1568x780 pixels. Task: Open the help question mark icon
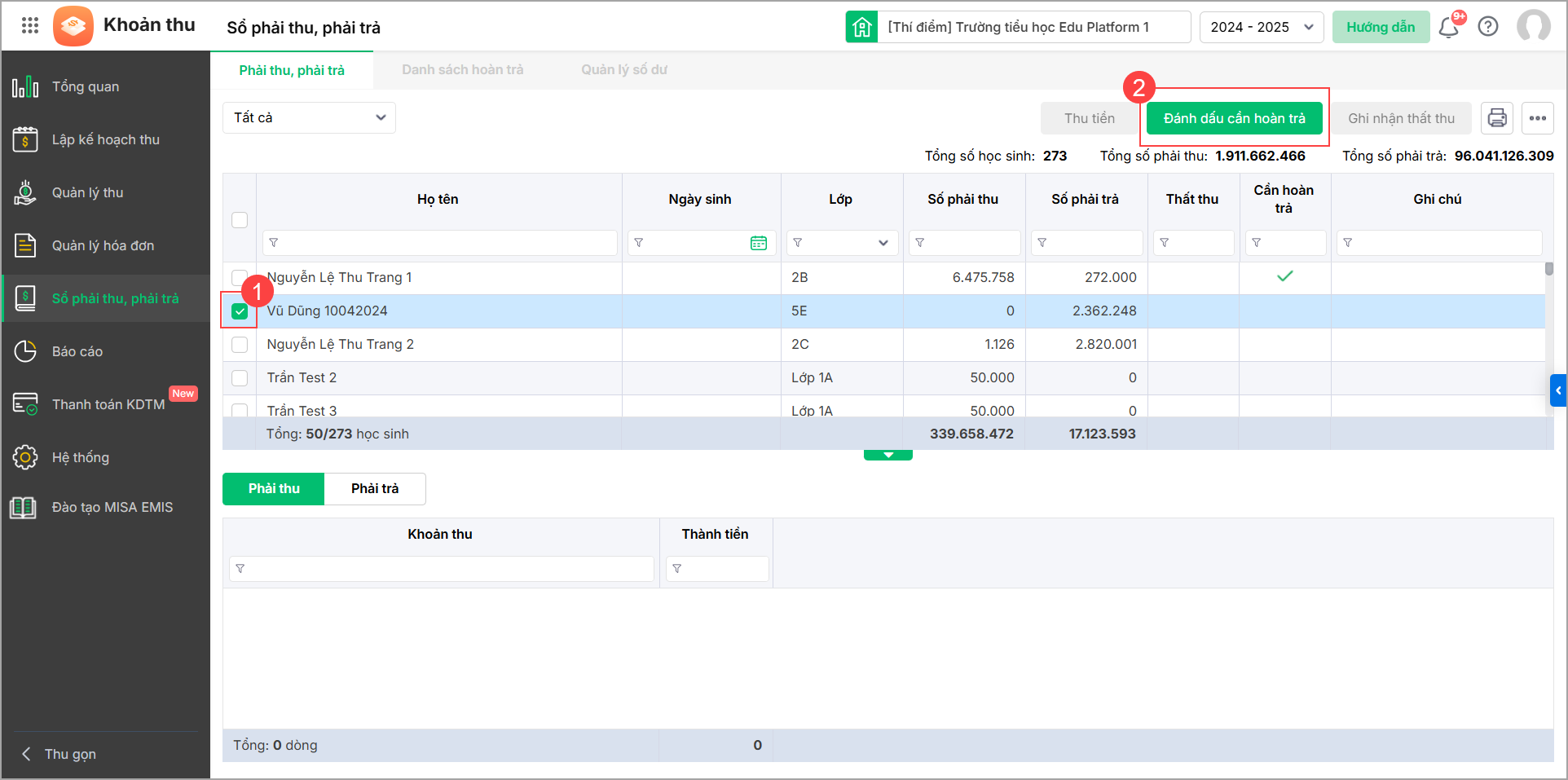click(1488, 27)
